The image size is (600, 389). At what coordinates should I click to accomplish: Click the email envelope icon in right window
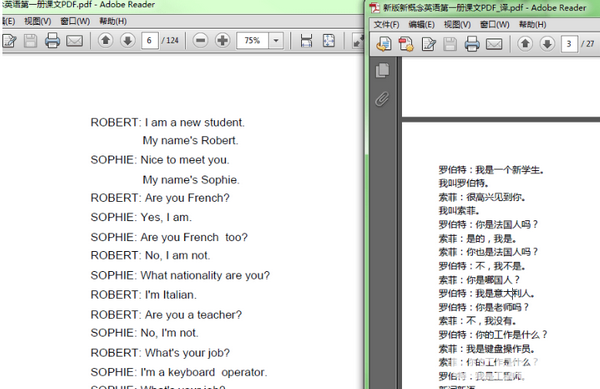coord(494,44)
